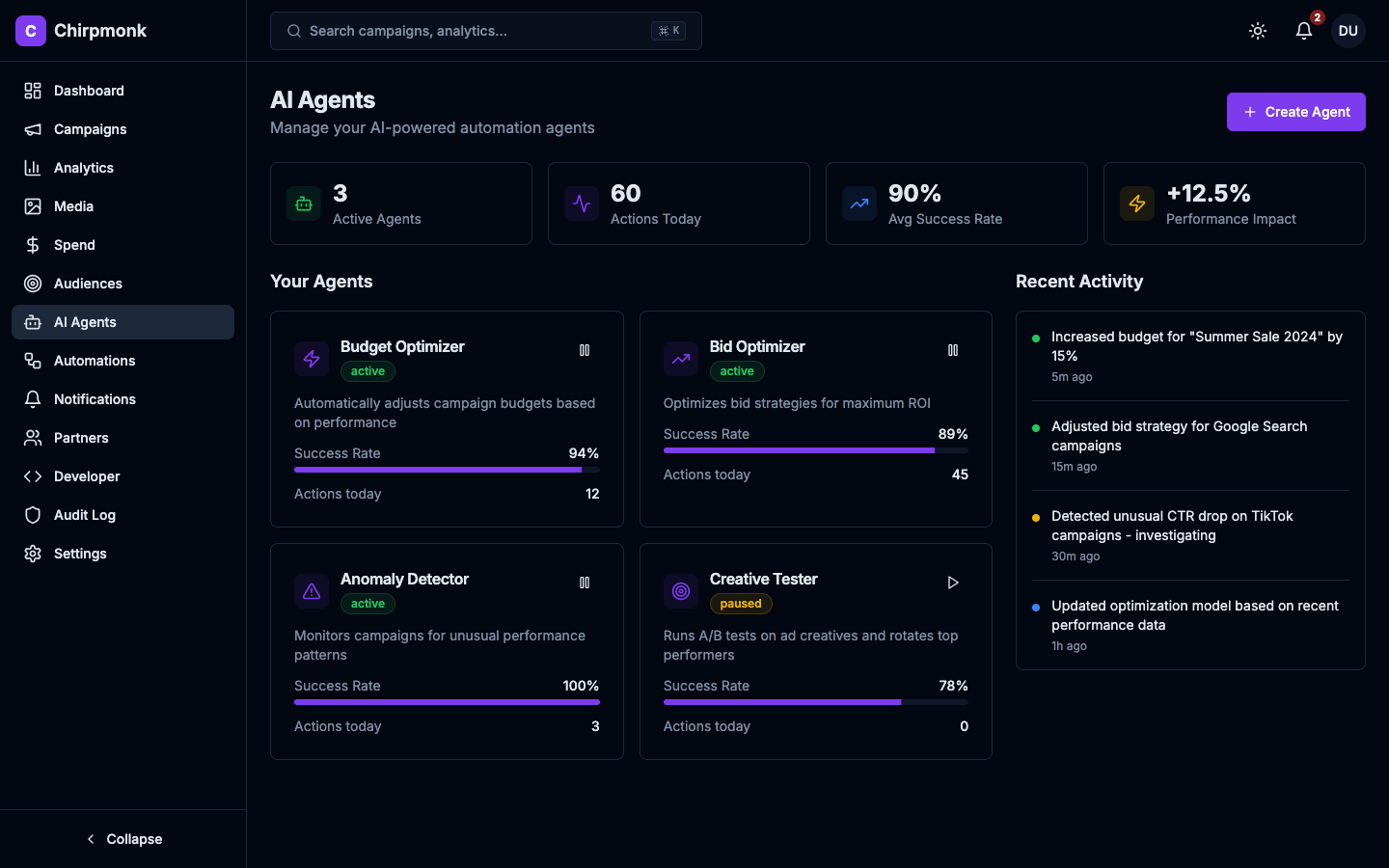Click the Spend dollar icon in sidebar

[x=32, y=245]
